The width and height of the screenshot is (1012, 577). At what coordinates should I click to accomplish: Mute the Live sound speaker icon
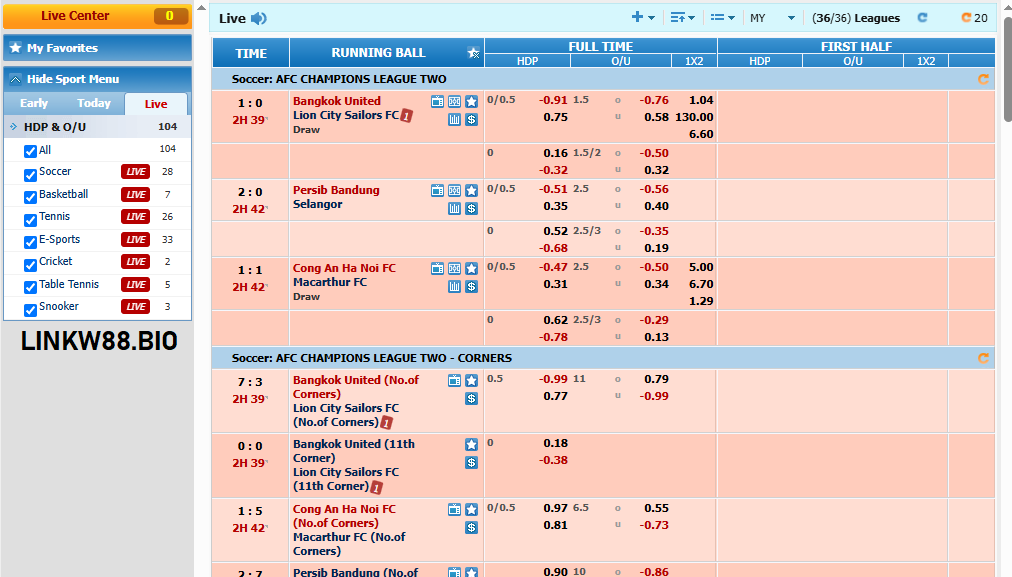point(259,18)
